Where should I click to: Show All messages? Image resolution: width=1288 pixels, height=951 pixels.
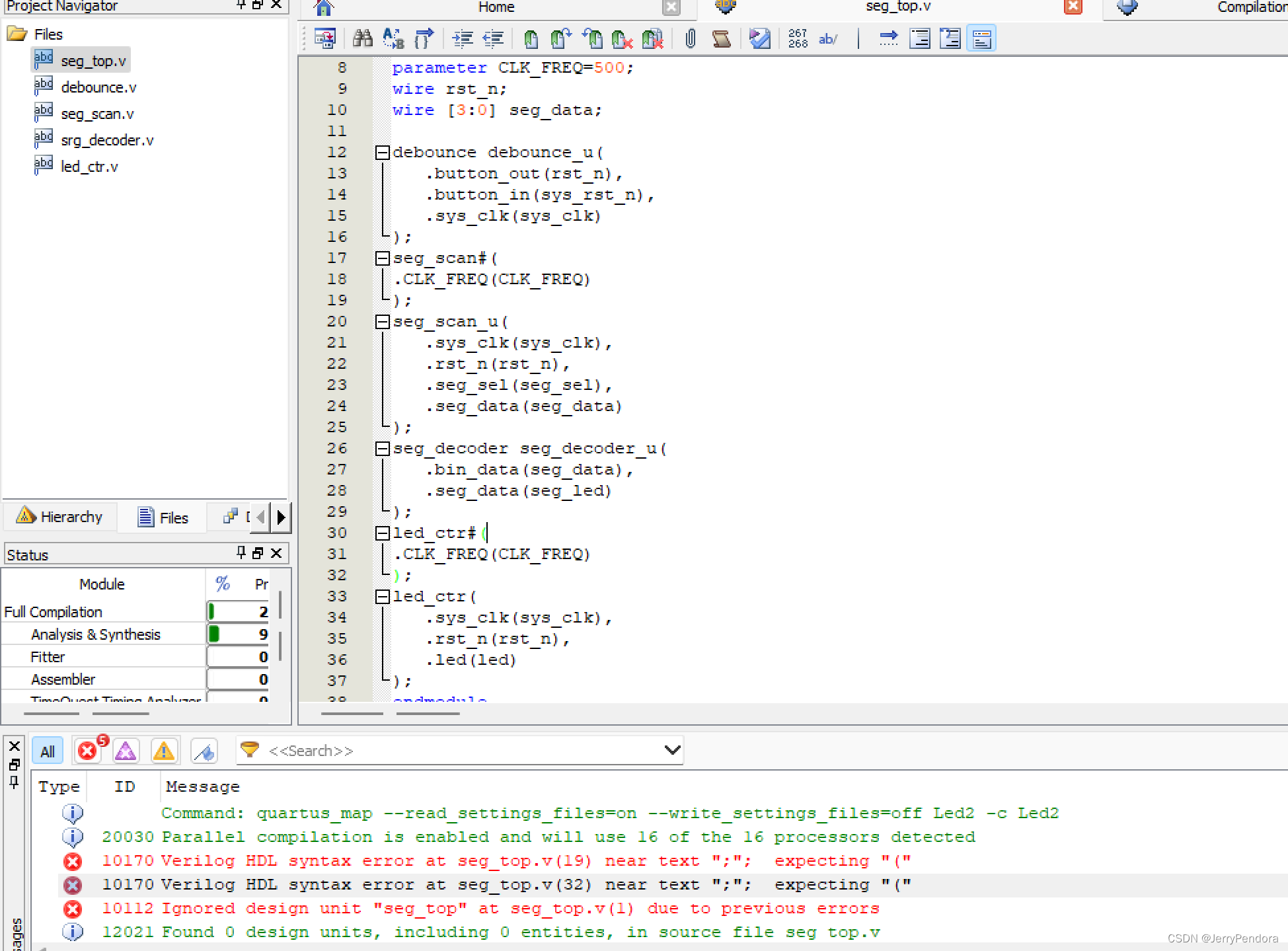click(x=48, y=751)
